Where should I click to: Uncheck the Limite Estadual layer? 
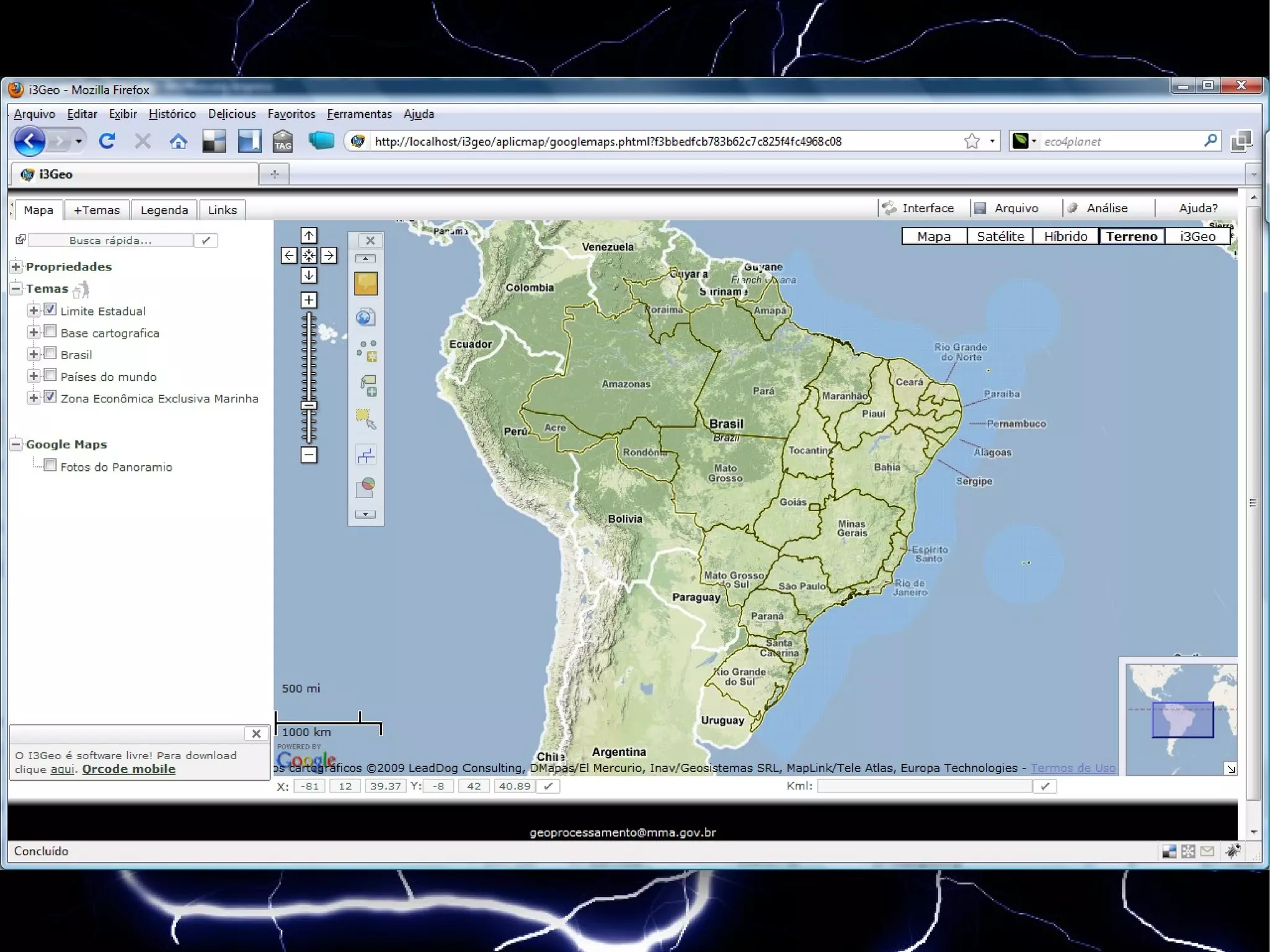50,309
